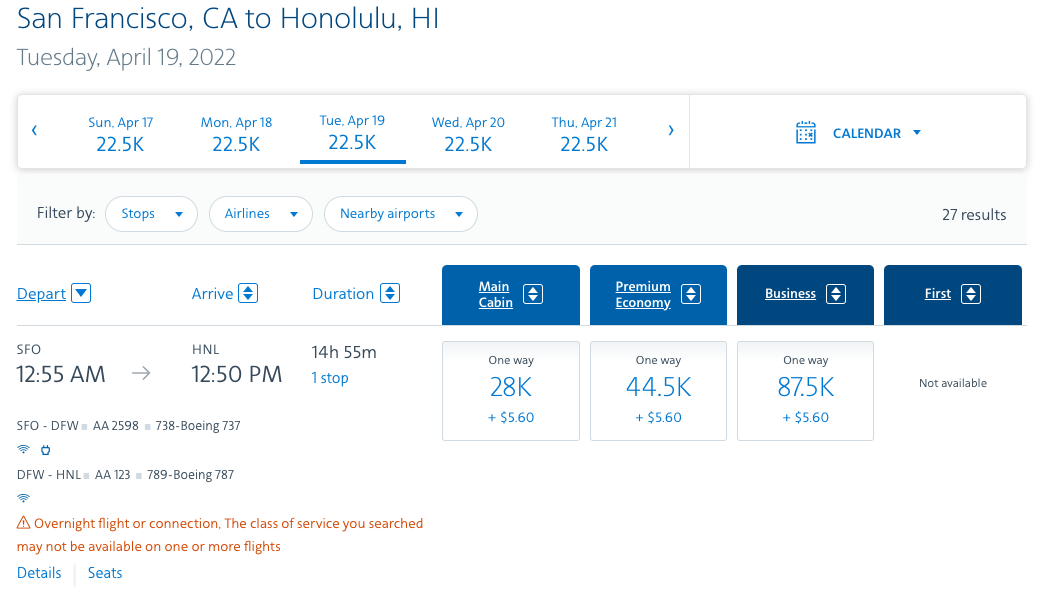Sort by arrival time icon
This screenshot has width=1045, height=593.
pyautogui.click(x=249, y=294)
